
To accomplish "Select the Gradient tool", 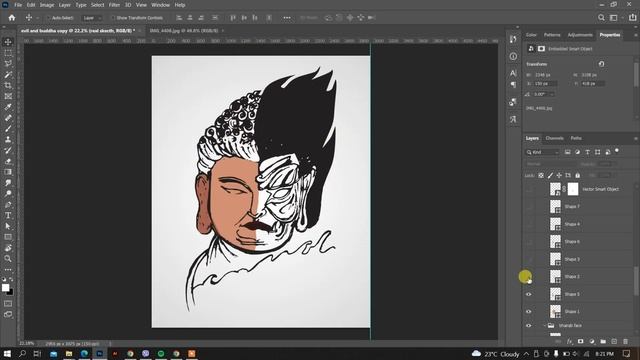I will pos(8,172).
